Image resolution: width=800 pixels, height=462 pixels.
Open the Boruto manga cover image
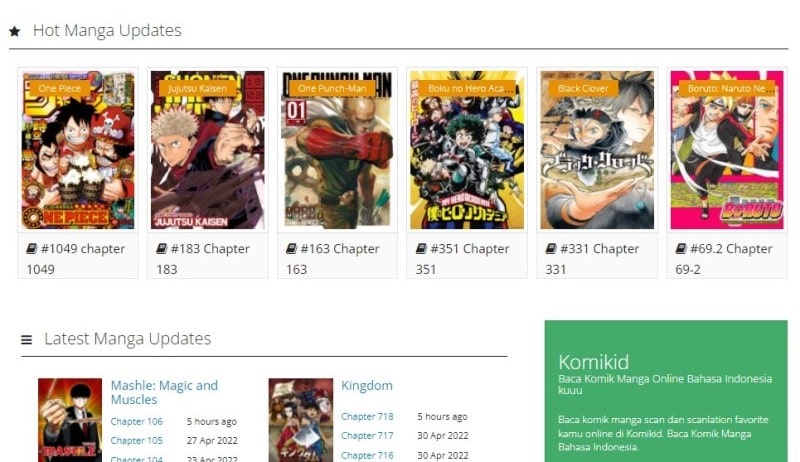click(727, 150)
